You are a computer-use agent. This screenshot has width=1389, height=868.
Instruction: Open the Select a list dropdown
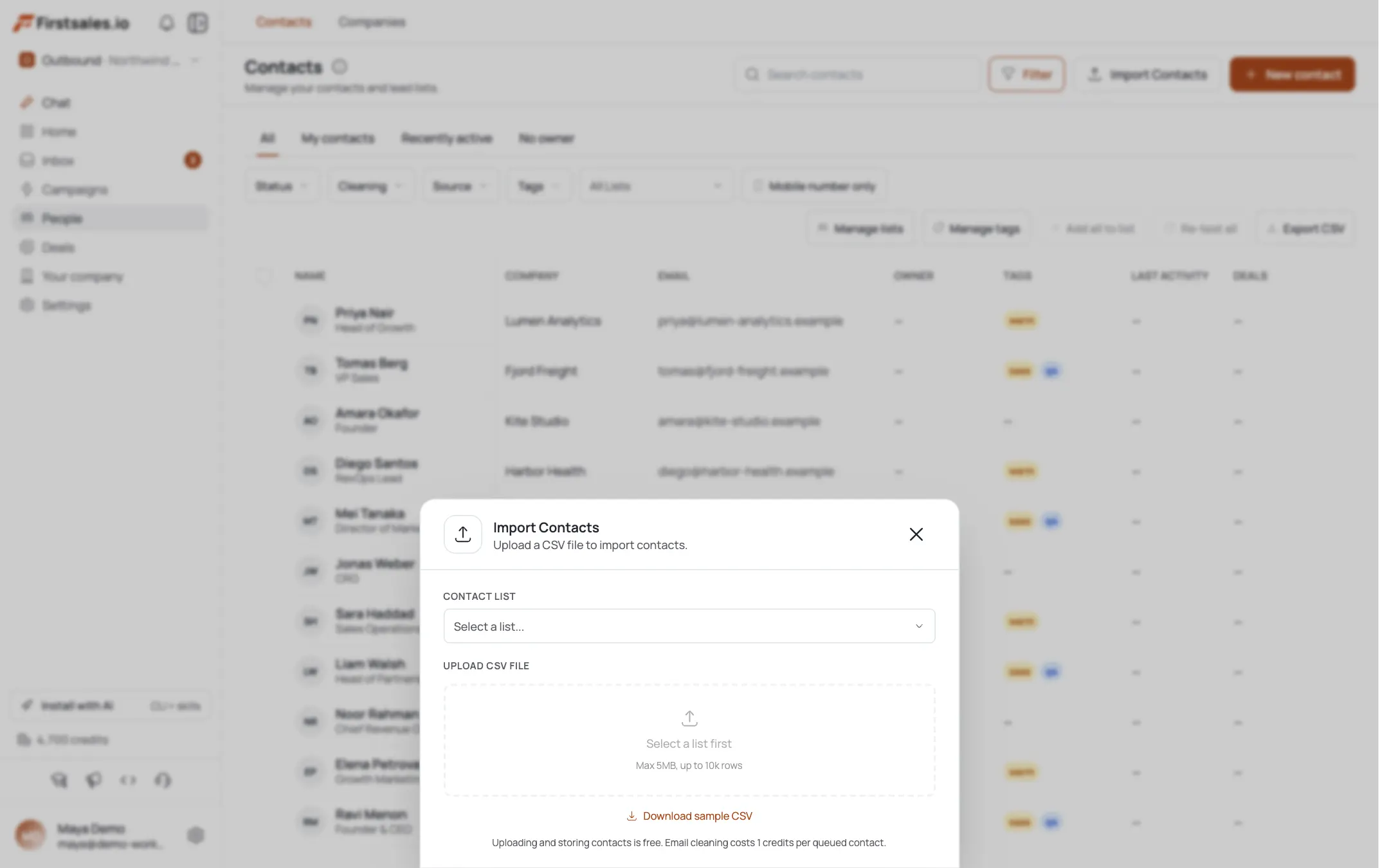pos(689,626)
